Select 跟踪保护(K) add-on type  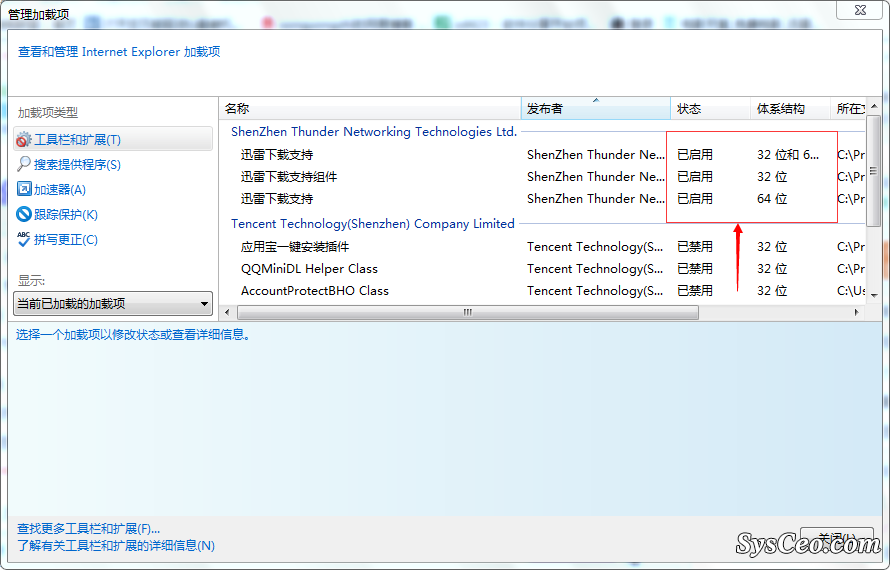(x=66, y=215)
